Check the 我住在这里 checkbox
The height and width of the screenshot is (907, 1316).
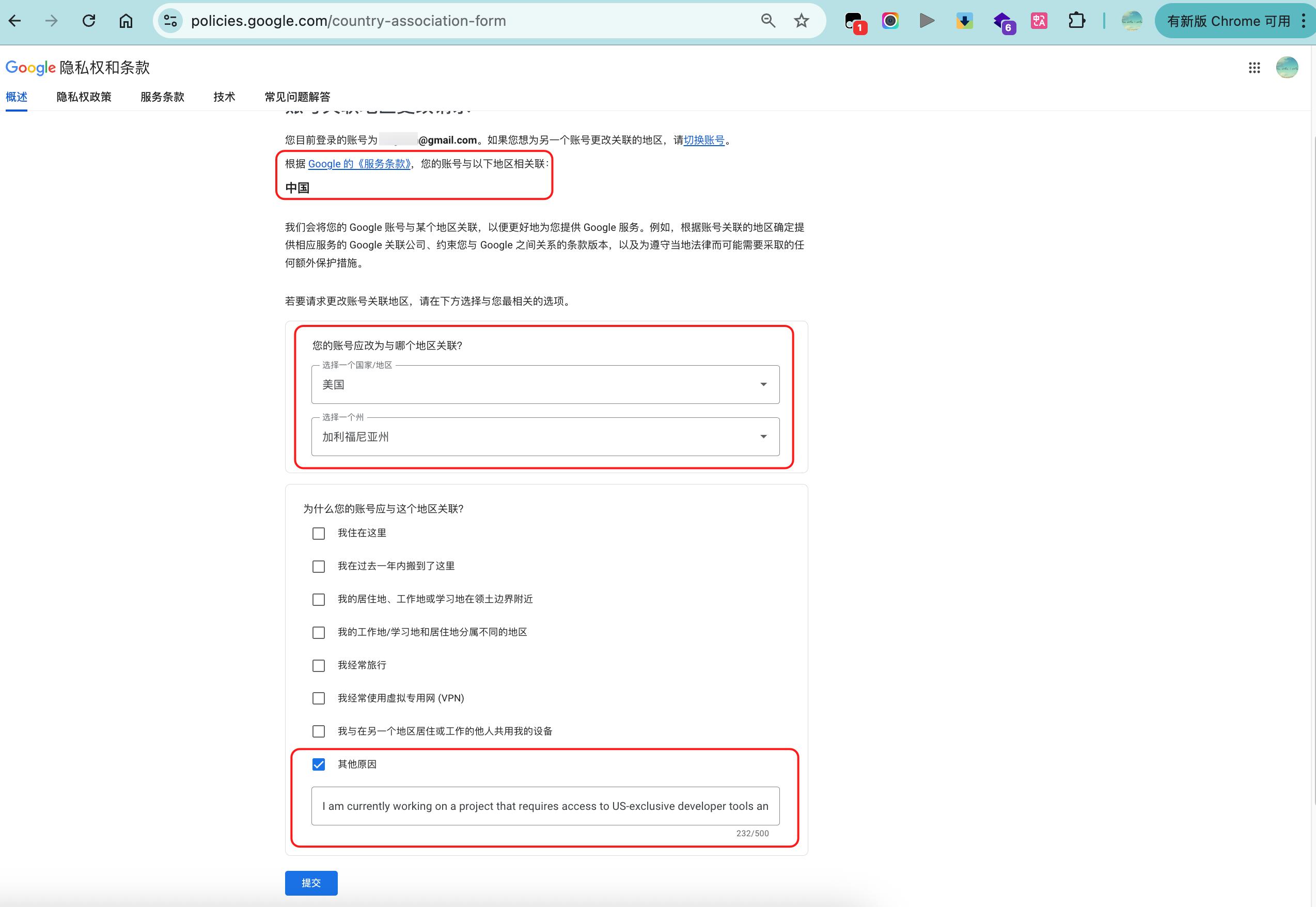(x=319, y=534)
